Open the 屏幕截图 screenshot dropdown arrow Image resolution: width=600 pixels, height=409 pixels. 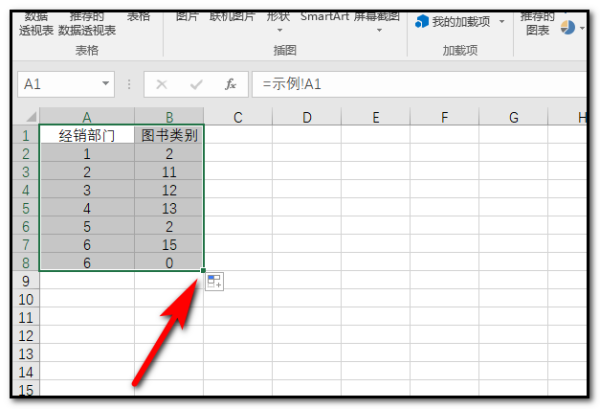point(379,30)
